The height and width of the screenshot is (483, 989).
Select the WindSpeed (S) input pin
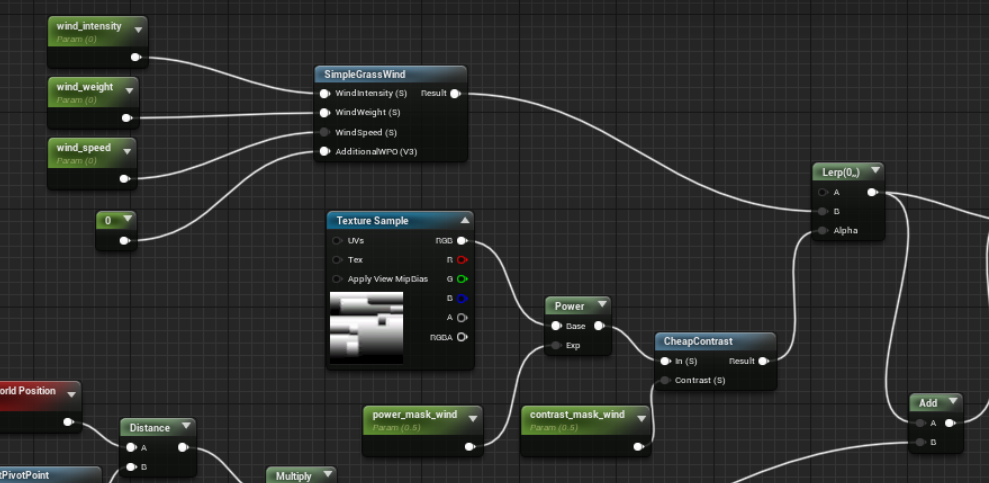point(325,132)
